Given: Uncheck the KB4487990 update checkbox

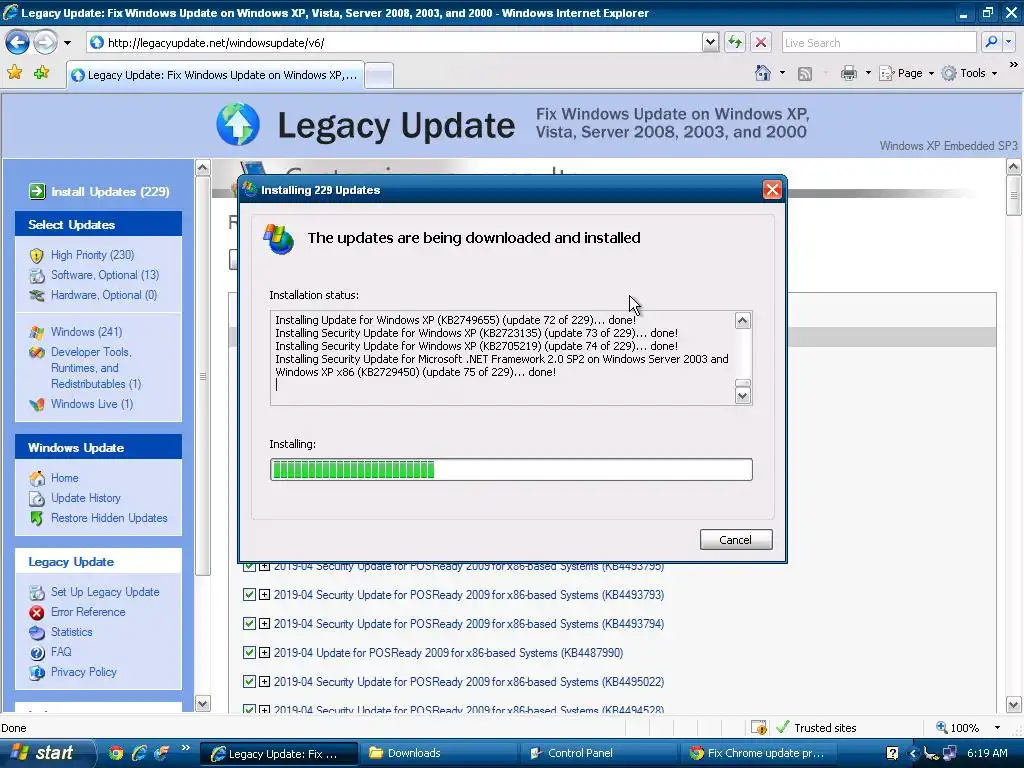Looking at the screenshot, I should point(249,652).
